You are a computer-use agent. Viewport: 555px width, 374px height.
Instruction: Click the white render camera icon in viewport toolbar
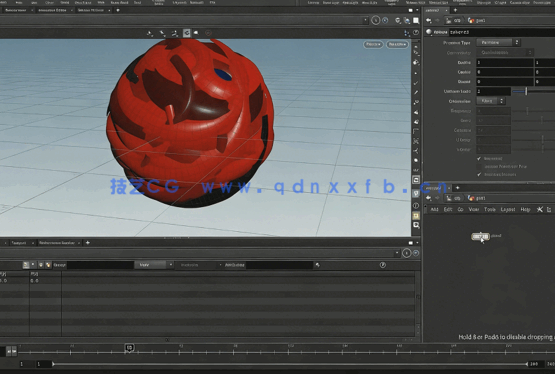click(x=196, y=33)
